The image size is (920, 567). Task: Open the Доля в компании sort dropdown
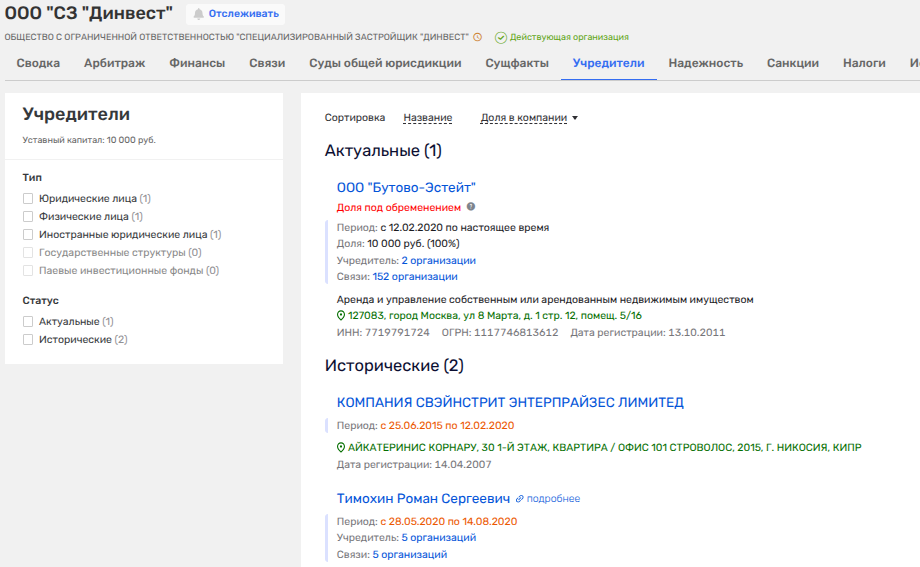coord(529,118)
